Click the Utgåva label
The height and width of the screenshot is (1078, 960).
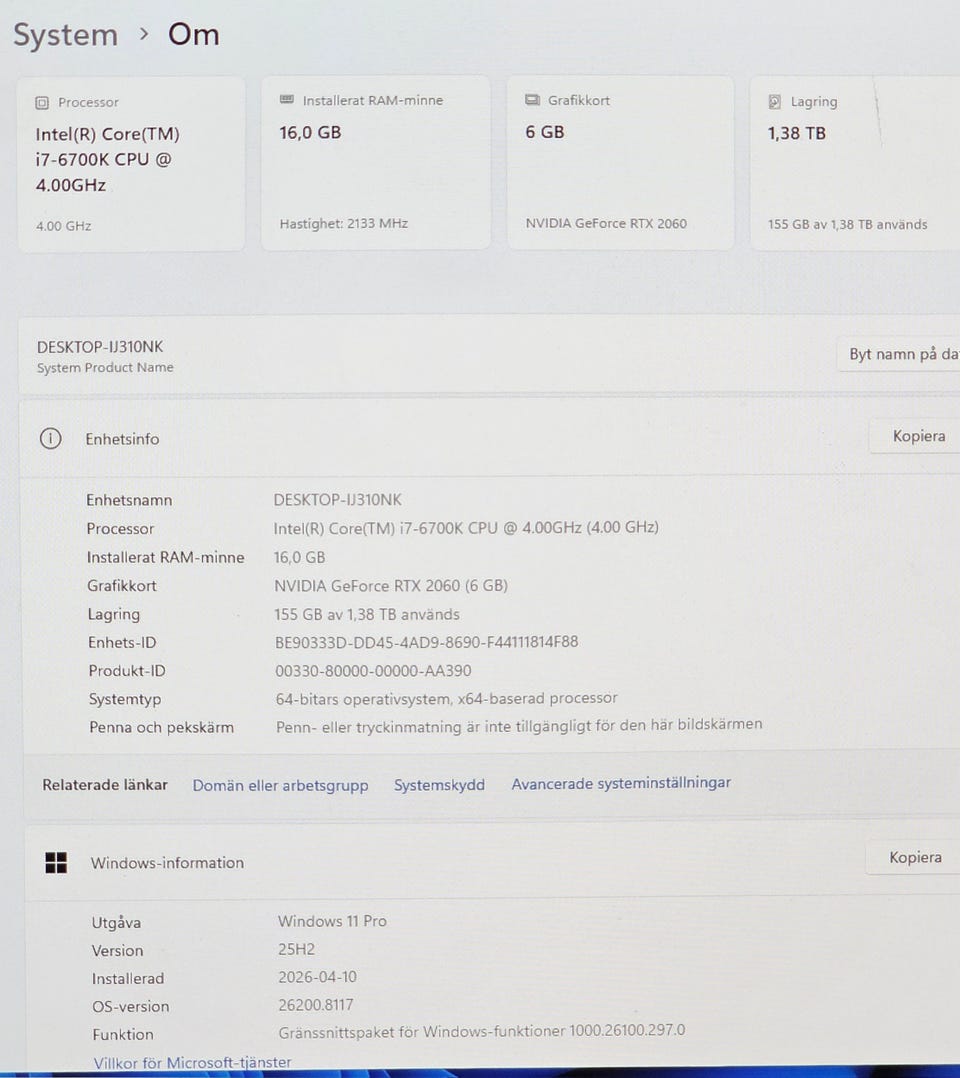[116, 923]
